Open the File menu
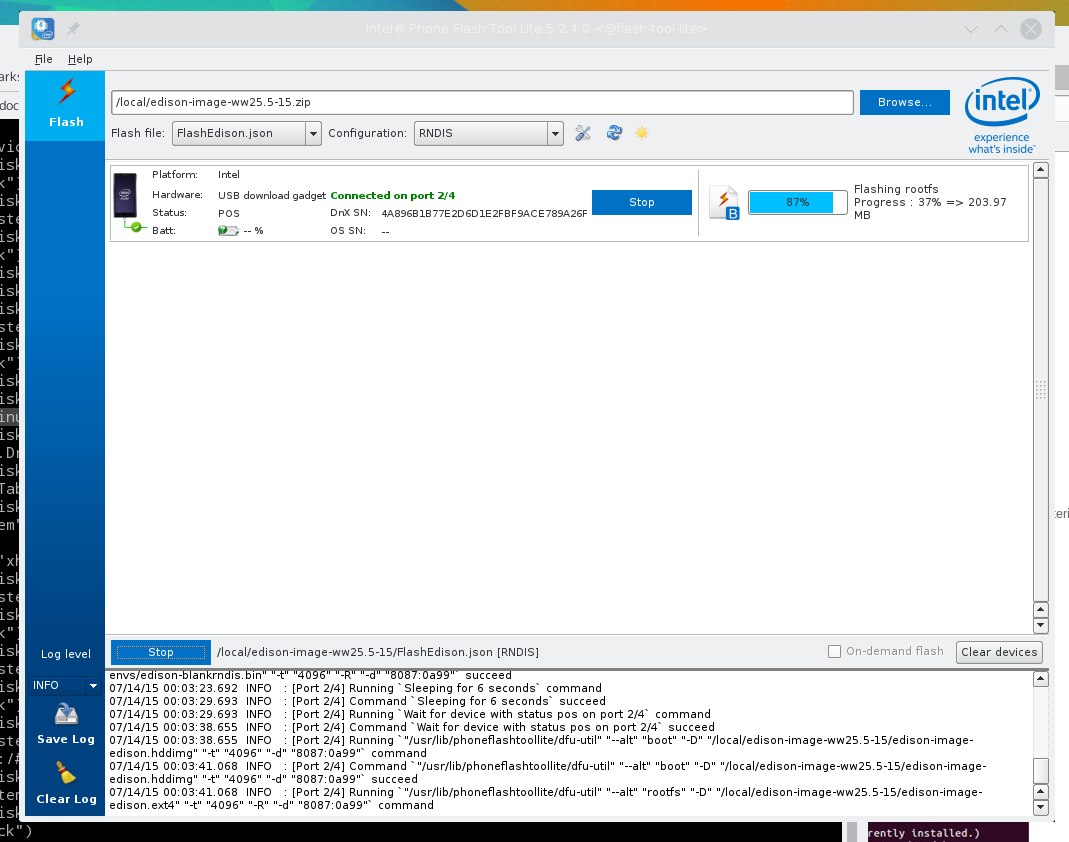 tap(44, 59)
